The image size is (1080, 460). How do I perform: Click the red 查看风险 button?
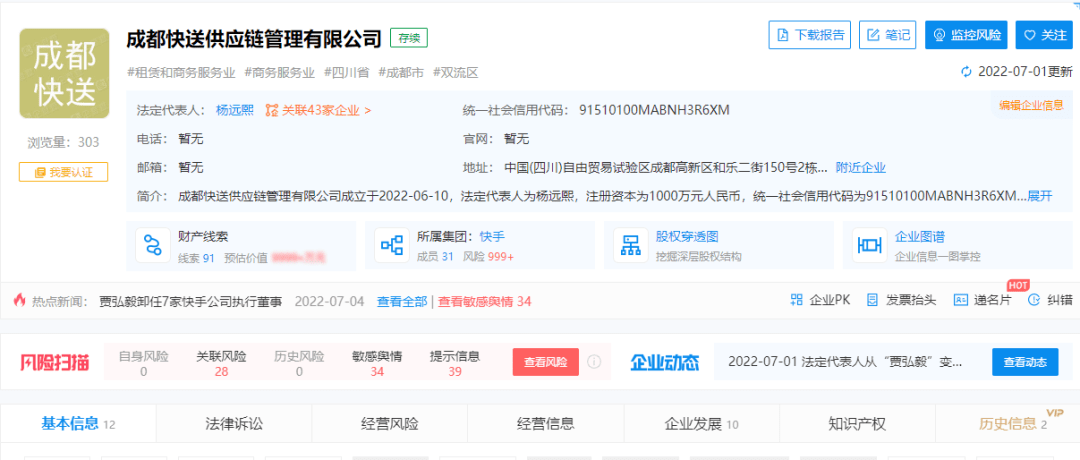coord(545,362)
